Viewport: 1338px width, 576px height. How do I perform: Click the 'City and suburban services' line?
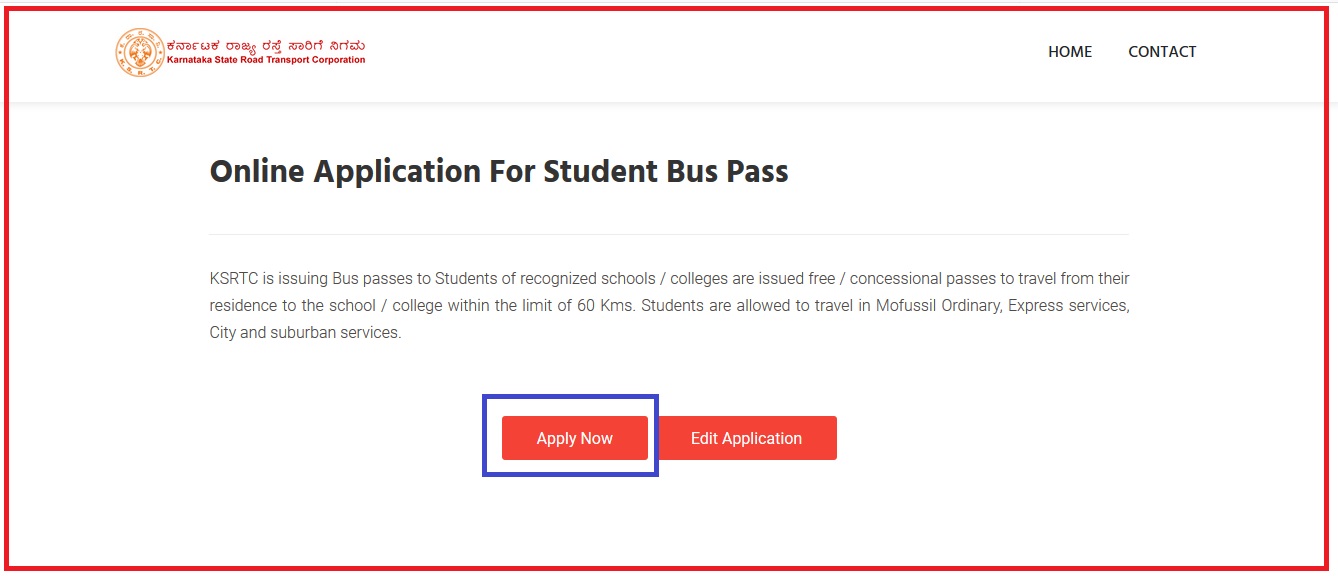pyautogui.click(x=305, y=333)
